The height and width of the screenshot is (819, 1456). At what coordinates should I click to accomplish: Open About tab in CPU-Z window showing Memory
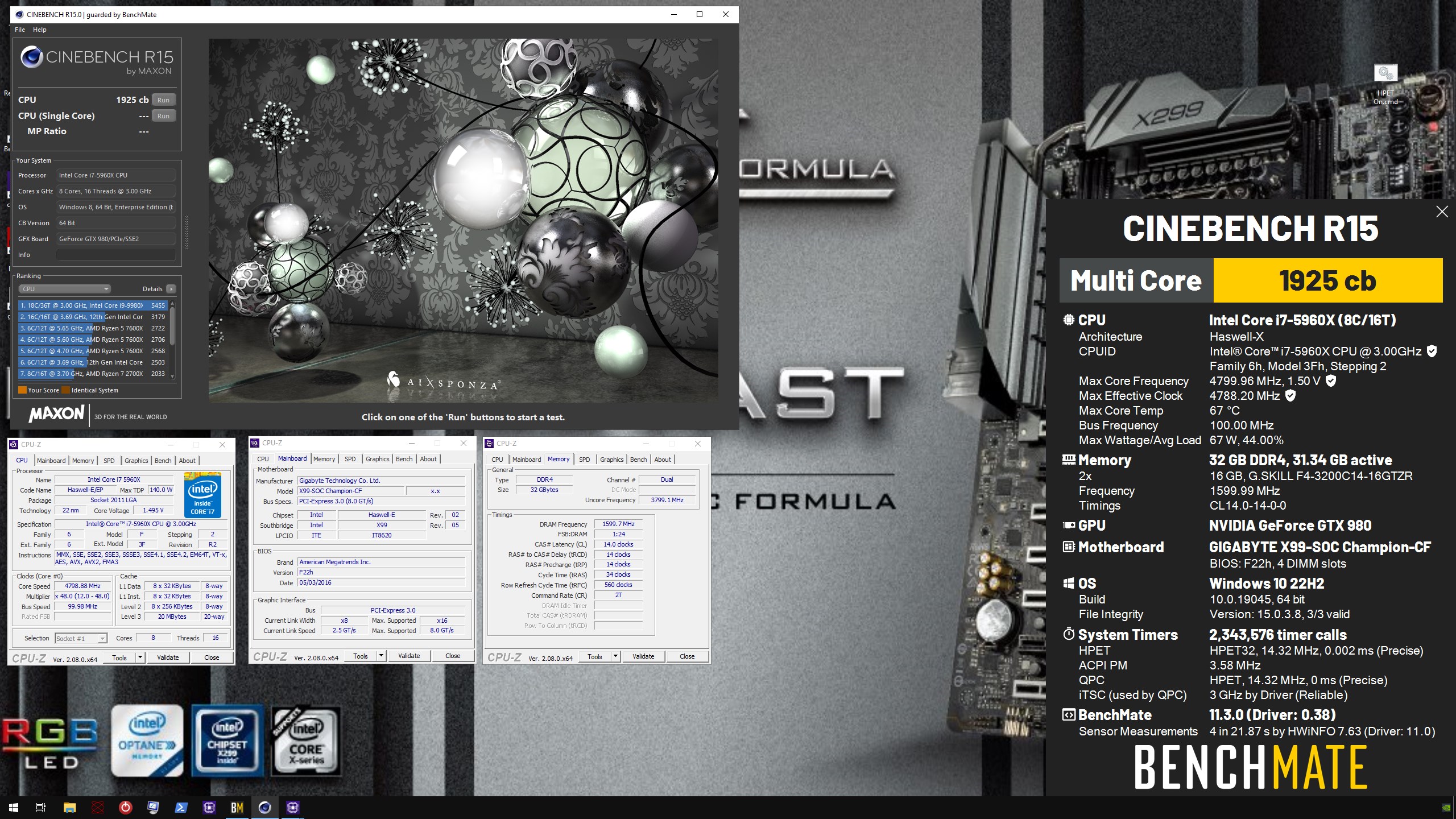point(663,460)
